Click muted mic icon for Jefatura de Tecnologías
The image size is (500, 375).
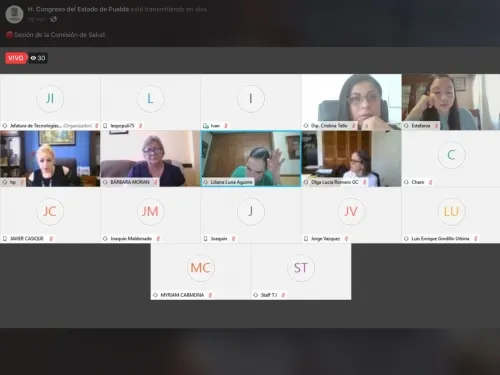click(x=97, y=126)
